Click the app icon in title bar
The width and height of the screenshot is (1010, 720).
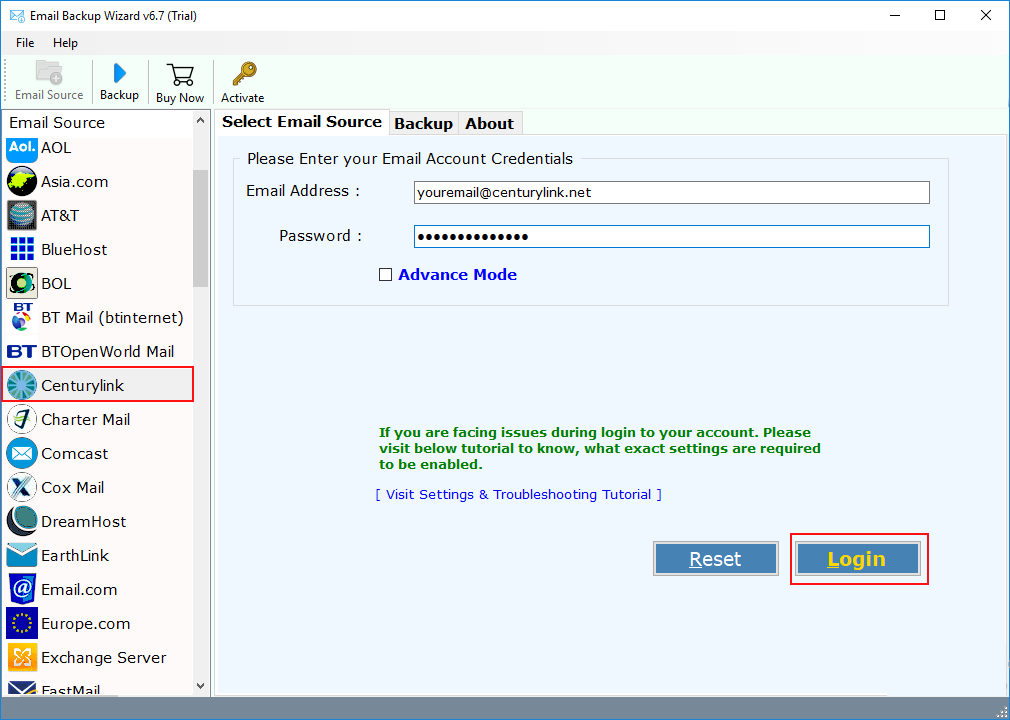(17, 15)
